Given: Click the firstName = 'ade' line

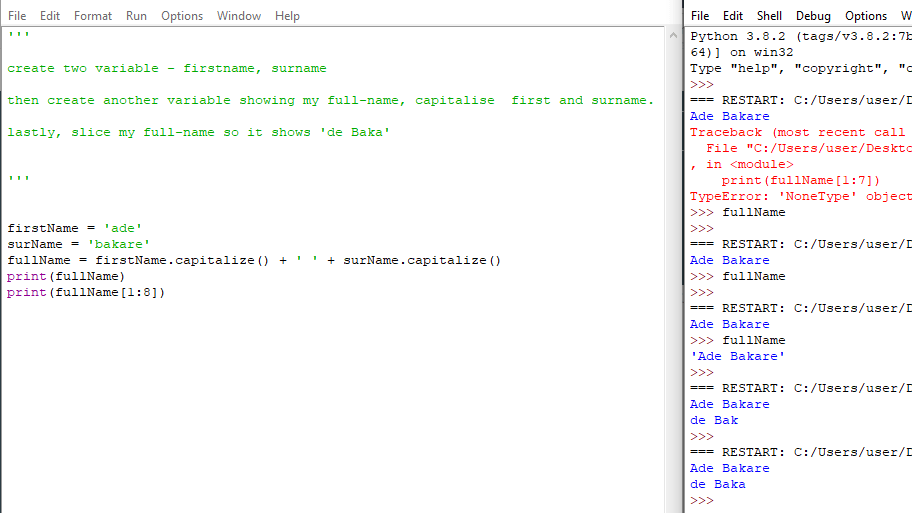Looking at the screenshot, I should click(x=74, y=228).
